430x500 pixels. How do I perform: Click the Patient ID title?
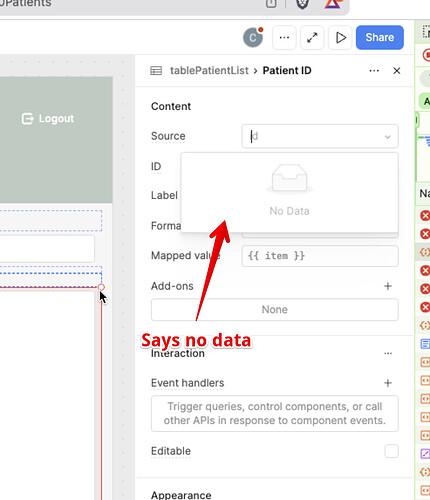pyautogui.click(x=287, y=71)
